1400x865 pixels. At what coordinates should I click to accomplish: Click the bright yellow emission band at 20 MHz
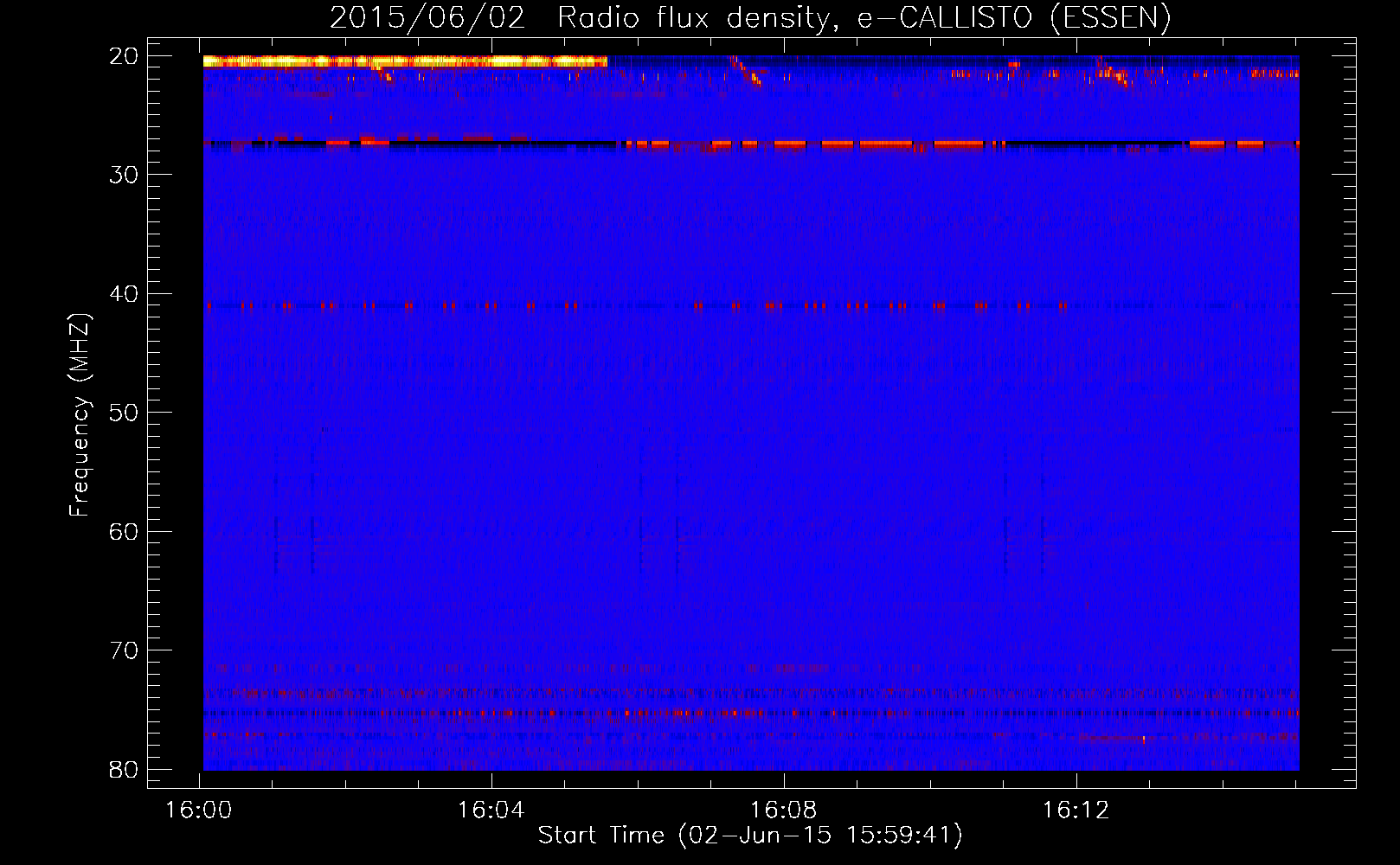click(405, 61)
